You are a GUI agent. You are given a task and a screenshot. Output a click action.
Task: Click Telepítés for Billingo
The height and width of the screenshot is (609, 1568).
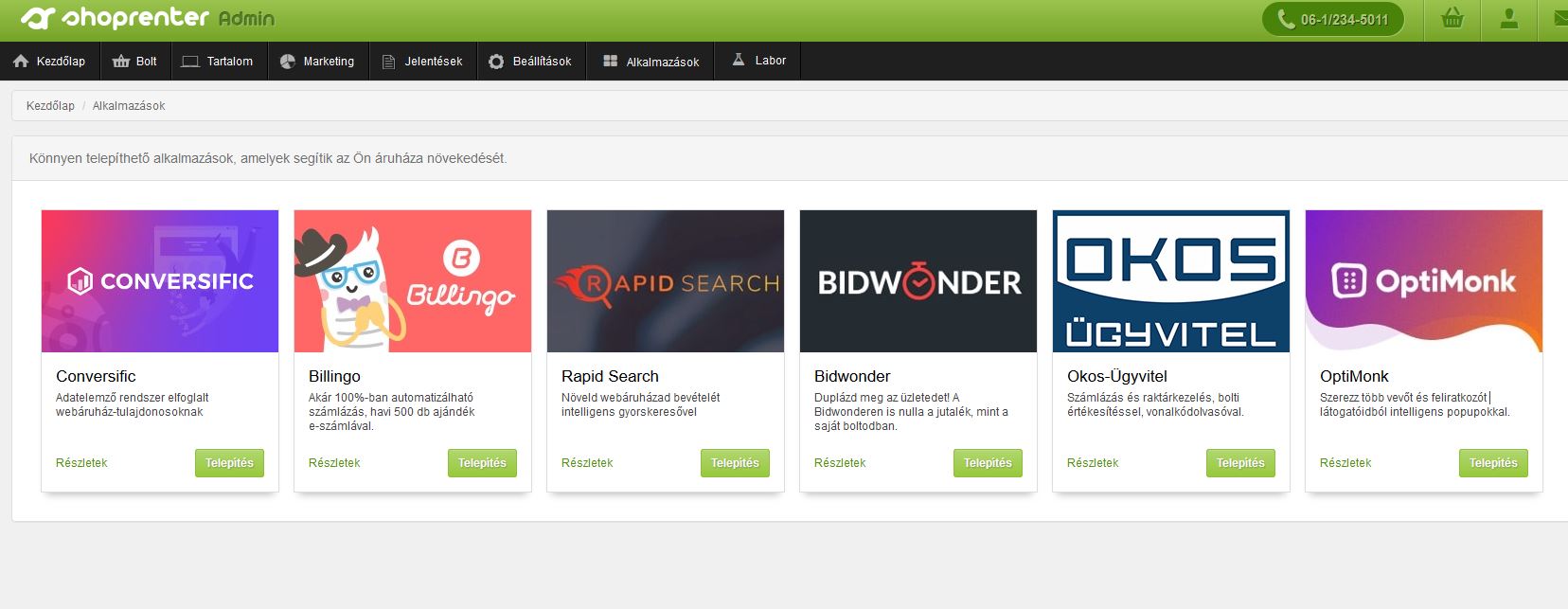coord(482,463)
